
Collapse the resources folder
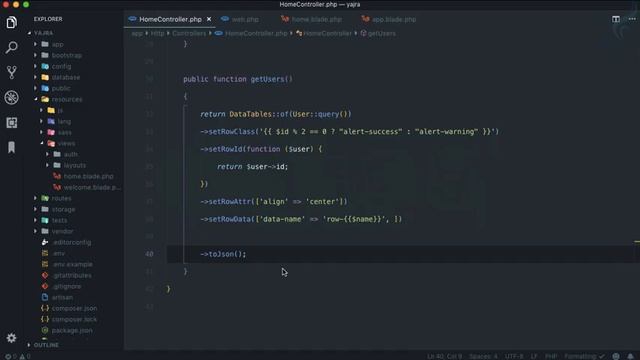tap(58, 99)
